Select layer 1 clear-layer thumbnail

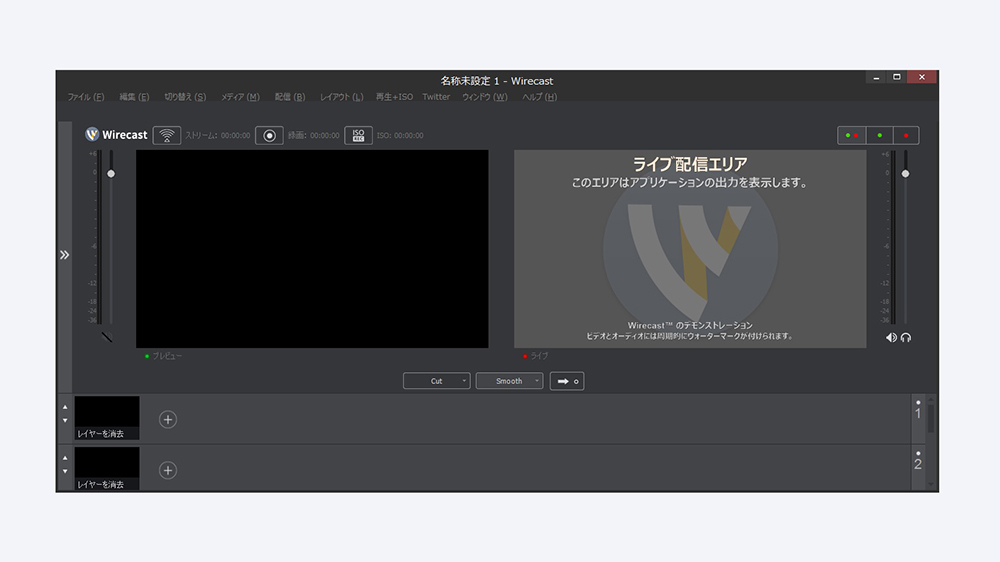(107, 418)
